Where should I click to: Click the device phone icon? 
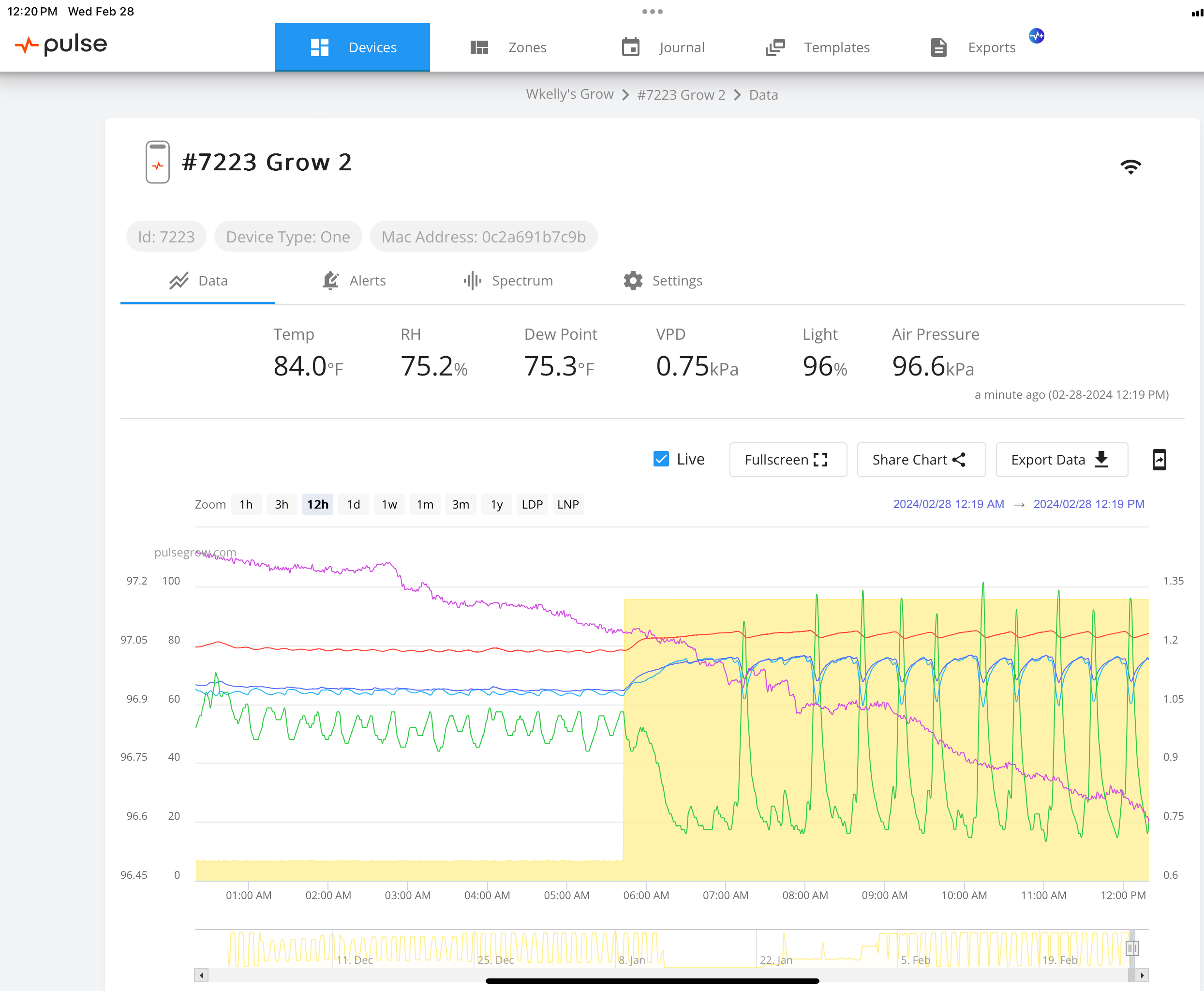coord(158,162)
